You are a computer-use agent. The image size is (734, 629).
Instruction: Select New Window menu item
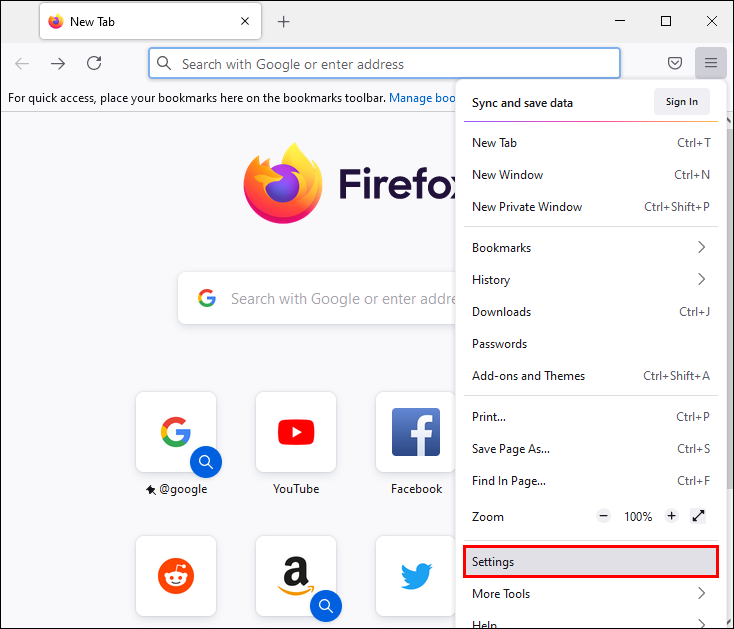pos(591,175)
